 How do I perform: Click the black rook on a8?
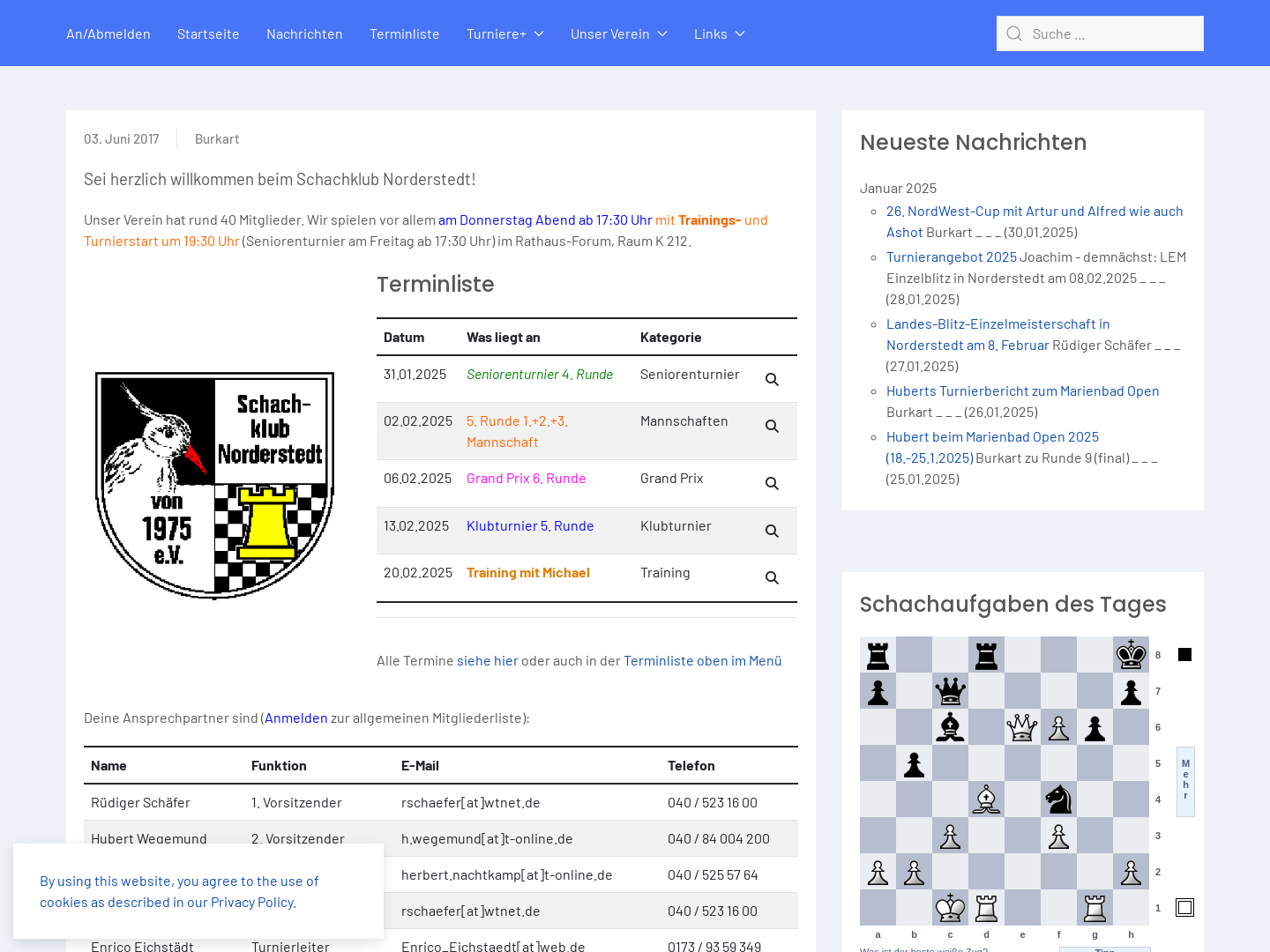coord(878,655)
